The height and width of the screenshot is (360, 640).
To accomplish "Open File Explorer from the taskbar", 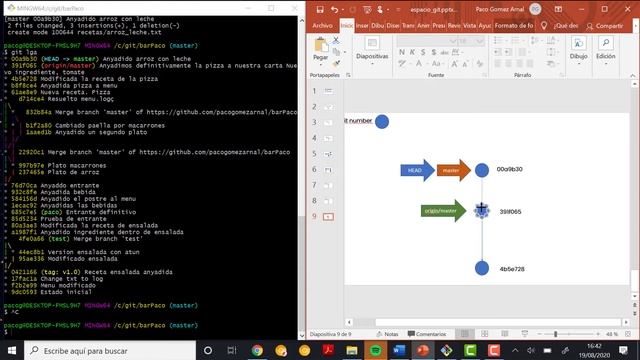I will [x=352, y=350].
